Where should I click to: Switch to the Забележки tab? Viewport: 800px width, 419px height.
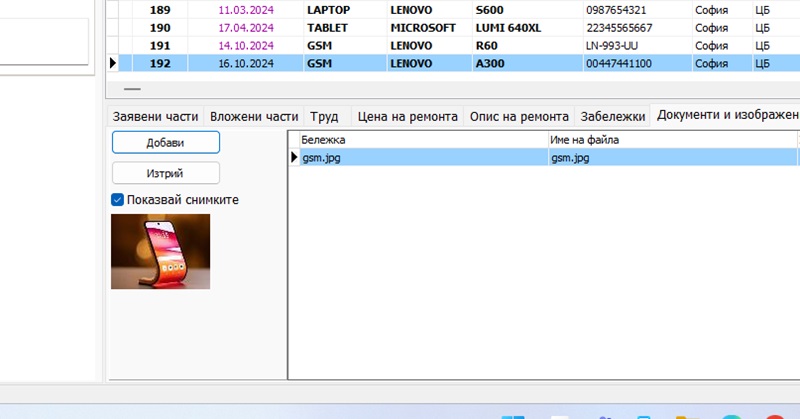[612, 116]
